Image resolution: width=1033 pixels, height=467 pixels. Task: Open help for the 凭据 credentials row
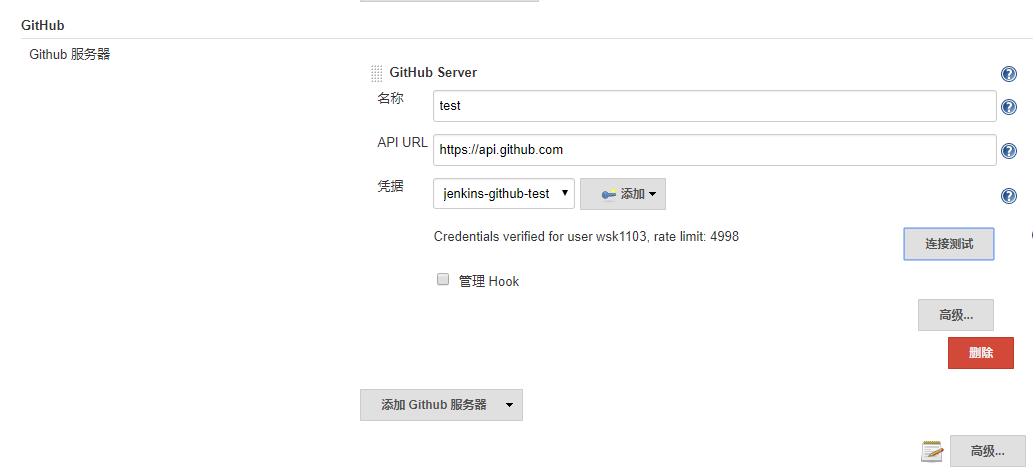(x=1008, y=196)
